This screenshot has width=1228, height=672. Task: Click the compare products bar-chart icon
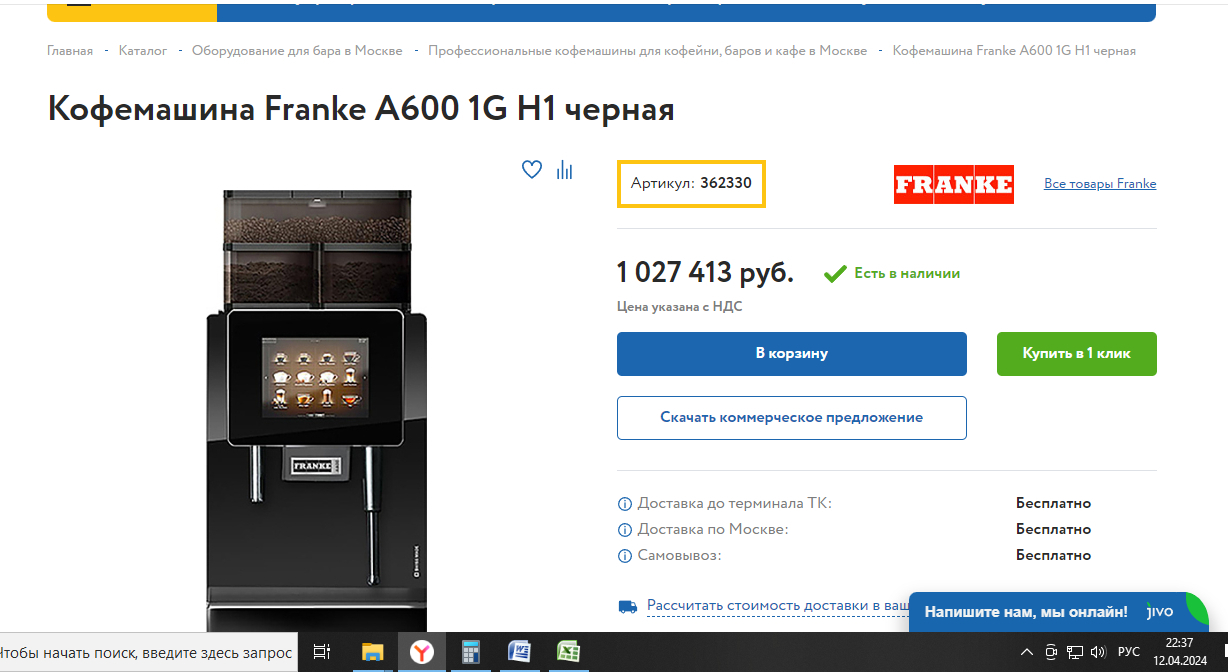pyautogui.click(x=565, y=170)
